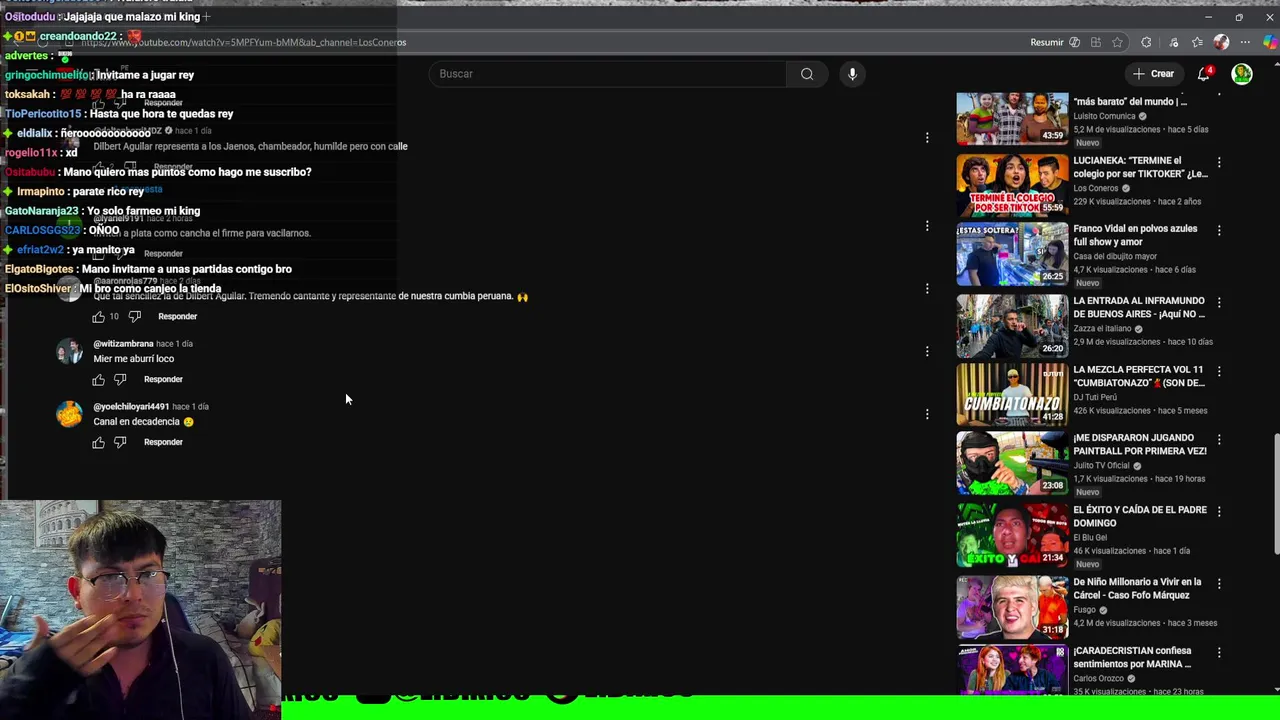The width and height of the screenshot is (1280, 720).
Task: Open the browser extensions puzzle icon
Action: (1146, 42)
